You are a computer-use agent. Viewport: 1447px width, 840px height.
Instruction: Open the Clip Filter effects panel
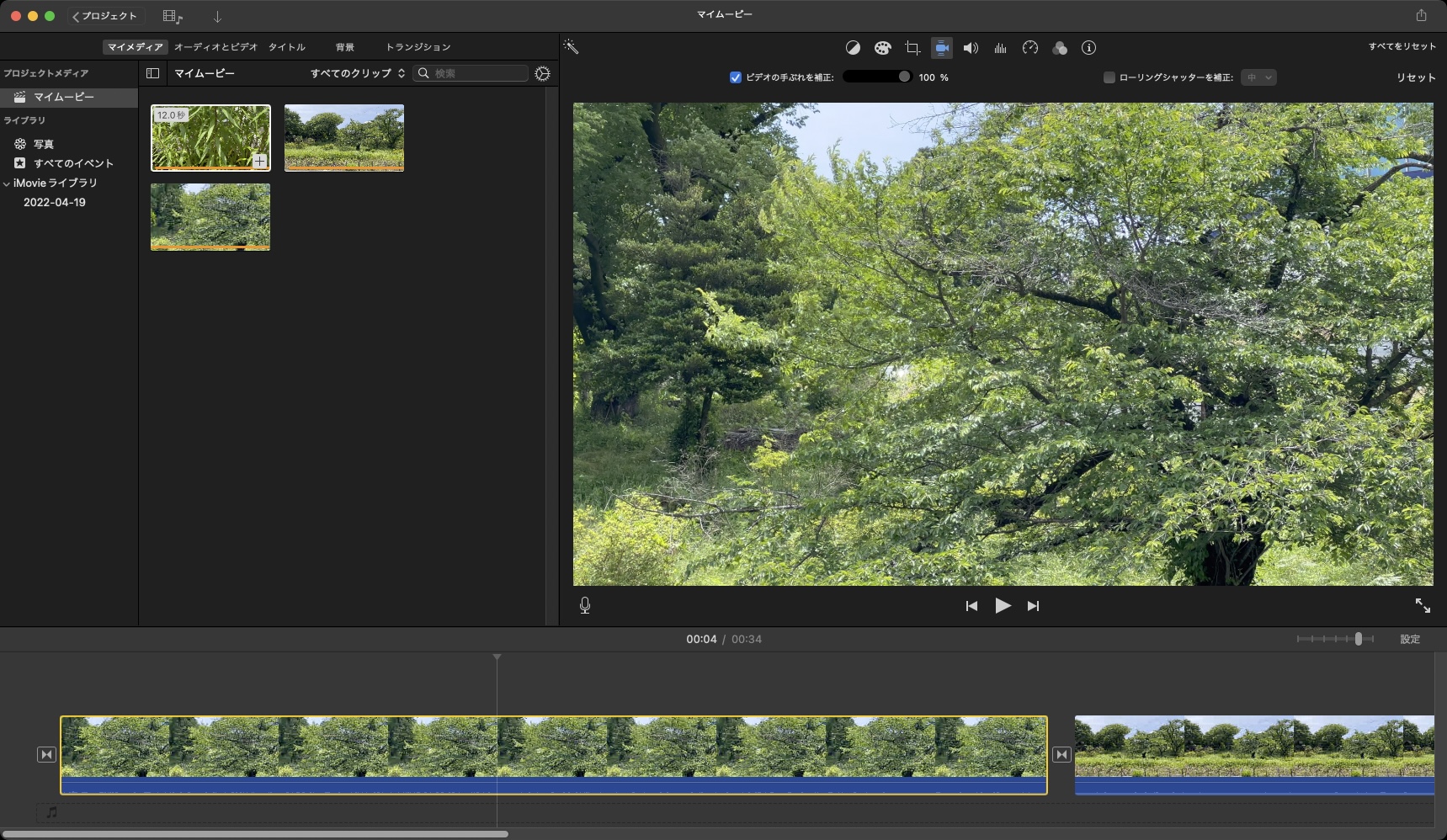click(1060, 48)
